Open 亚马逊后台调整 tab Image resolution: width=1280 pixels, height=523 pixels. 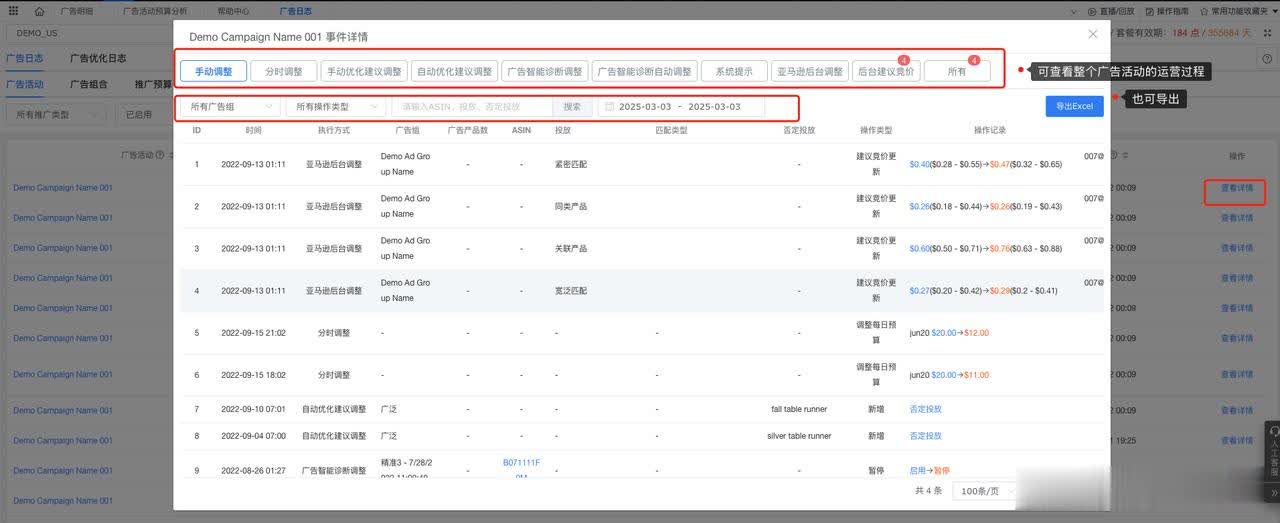(810, 71)
